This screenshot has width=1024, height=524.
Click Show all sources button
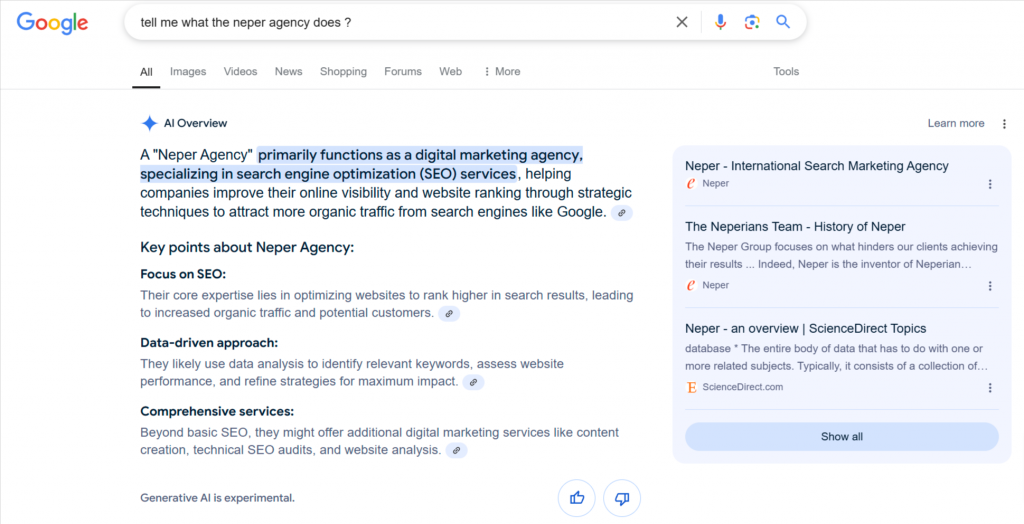click(842, 436)
